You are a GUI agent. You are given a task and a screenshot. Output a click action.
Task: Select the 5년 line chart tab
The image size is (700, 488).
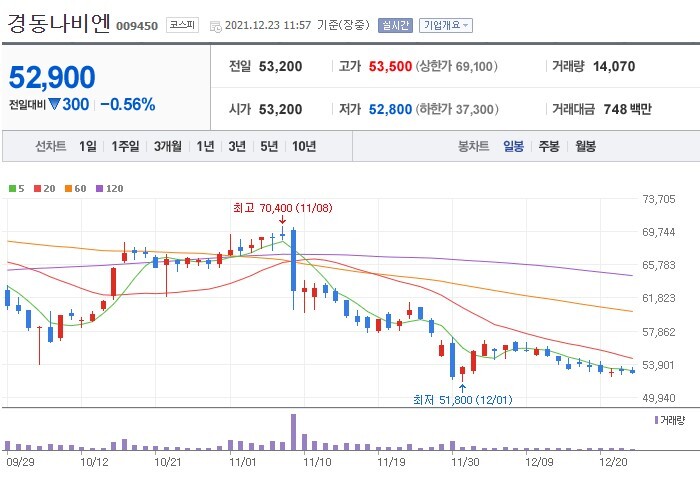pyautogui.click(x=269, y=146)
